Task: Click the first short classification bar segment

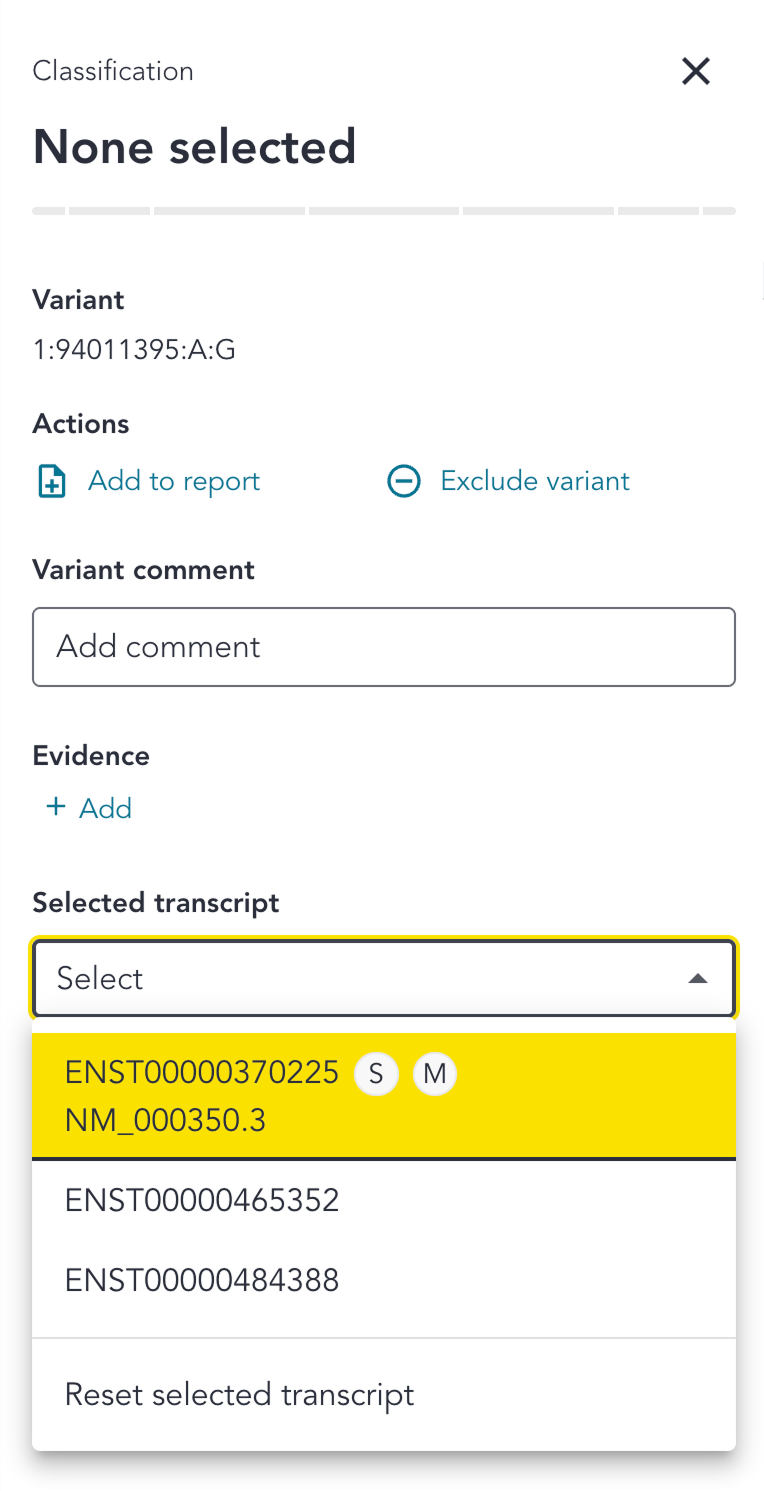Action: pos(48,211)
